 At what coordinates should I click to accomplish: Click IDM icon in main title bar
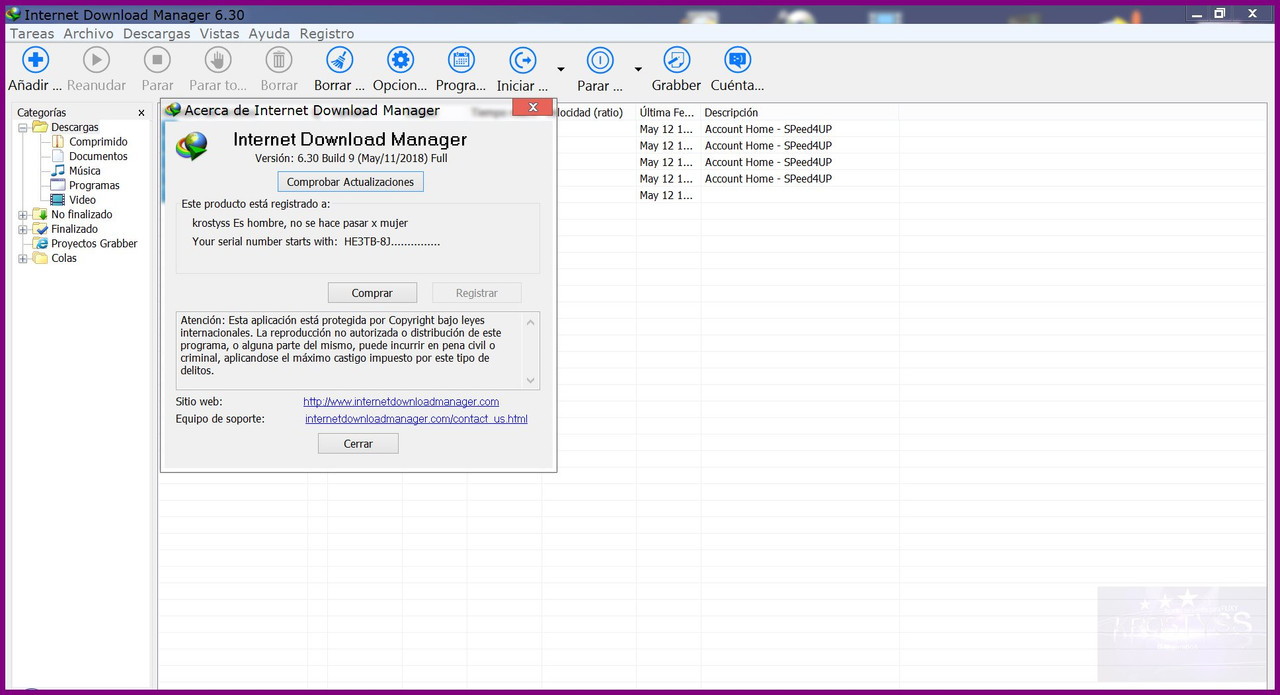coord(13,14)
